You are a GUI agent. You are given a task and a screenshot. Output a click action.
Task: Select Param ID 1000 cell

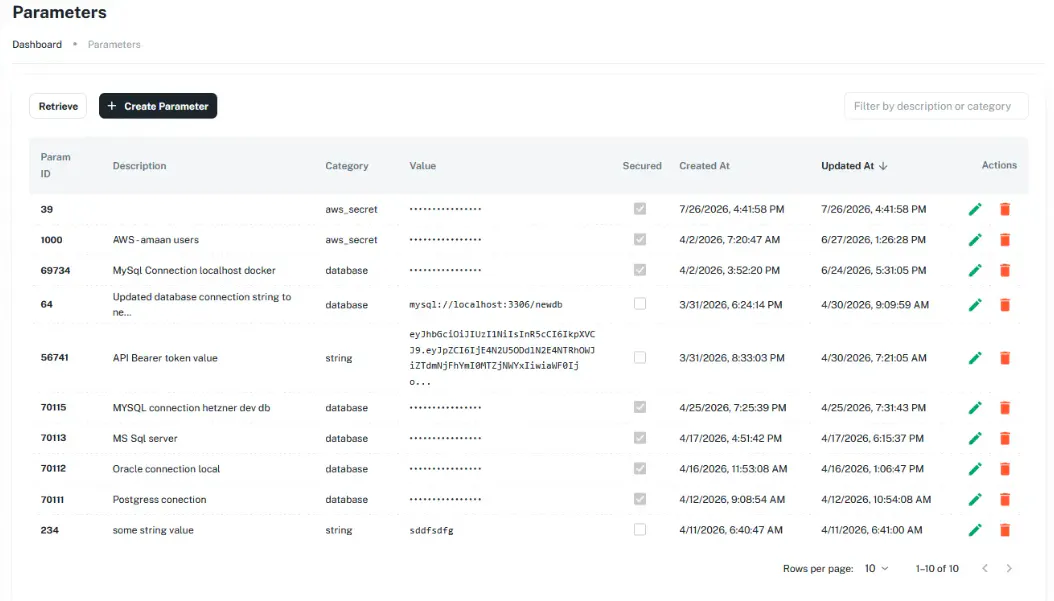click(x=51, y=239)
